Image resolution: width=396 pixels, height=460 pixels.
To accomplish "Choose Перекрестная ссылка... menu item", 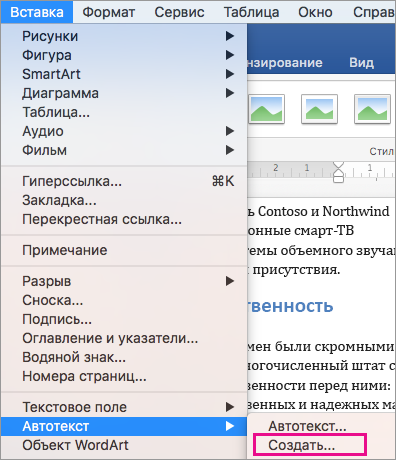I will (124, 219).
